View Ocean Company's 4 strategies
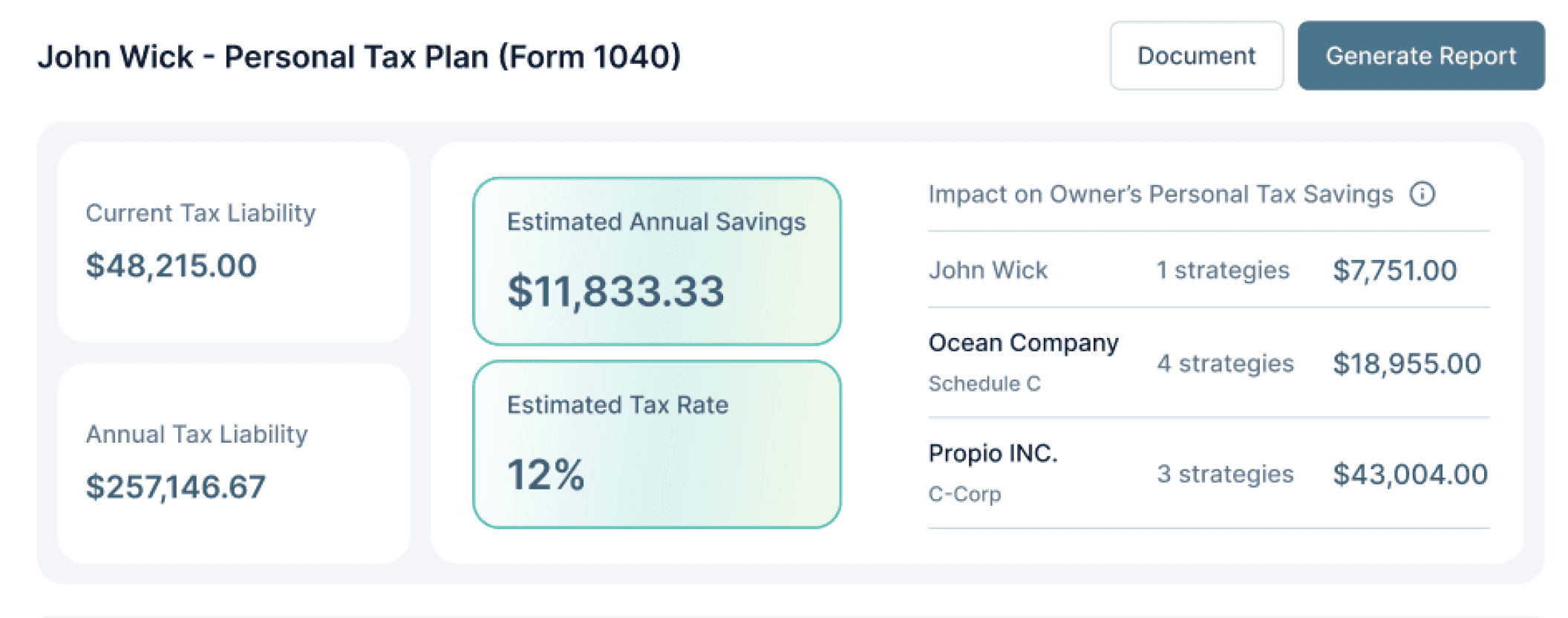1568x618 pixels. pos(1225,363)
